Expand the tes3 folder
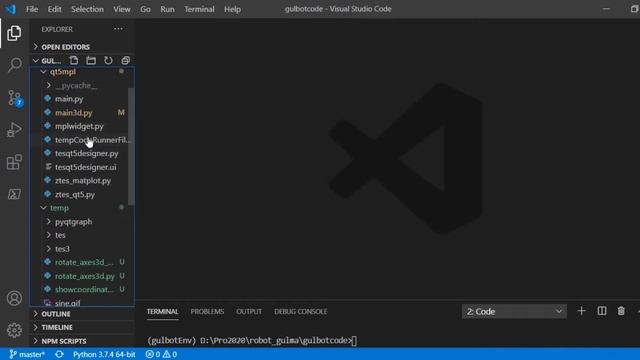Image resolution: width=640 pixels, height=360 pixels. (82, 249)
